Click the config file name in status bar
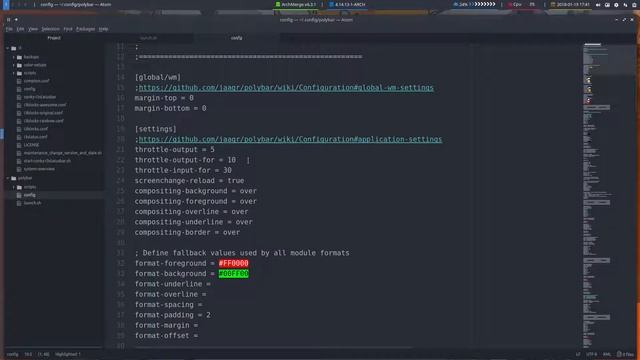Viewport: 640px width, 360px height. pyautogui.click(x=12, y=354)
